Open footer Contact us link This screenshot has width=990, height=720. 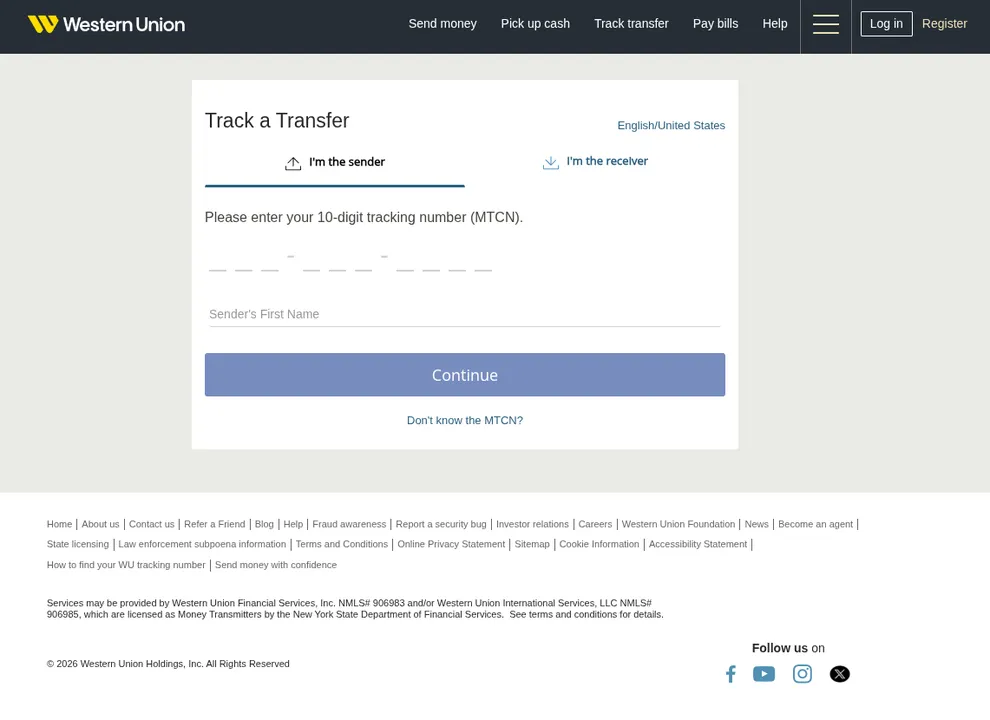152,524
